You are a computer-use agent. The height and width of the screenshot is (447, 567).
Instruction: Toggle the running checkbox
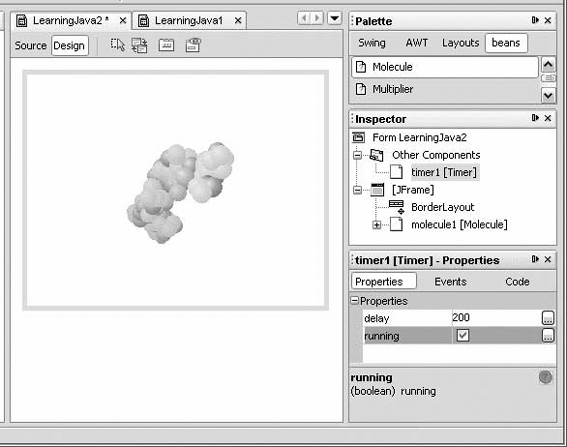point(462,335)
